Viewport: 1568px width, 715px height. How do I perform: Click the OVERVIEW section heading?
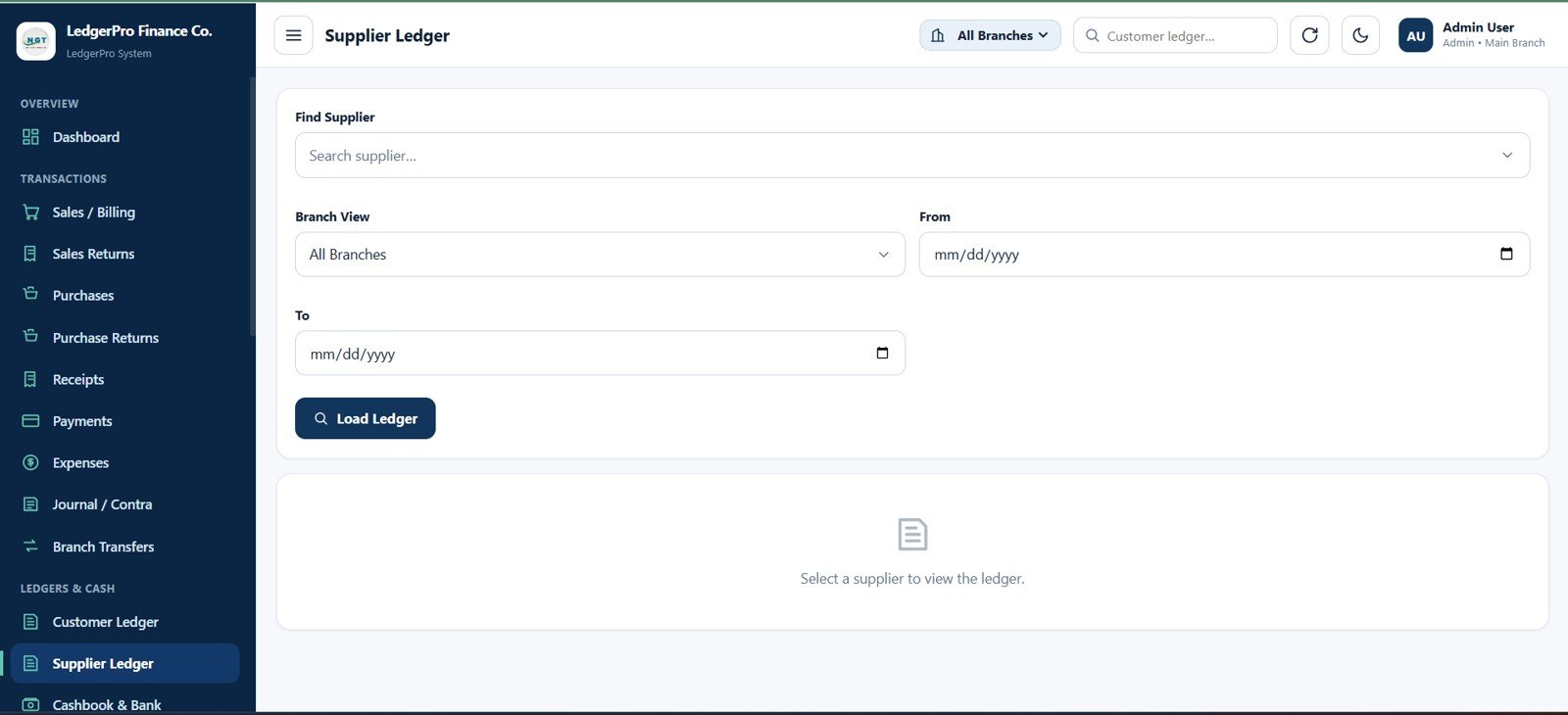(49, 104)
